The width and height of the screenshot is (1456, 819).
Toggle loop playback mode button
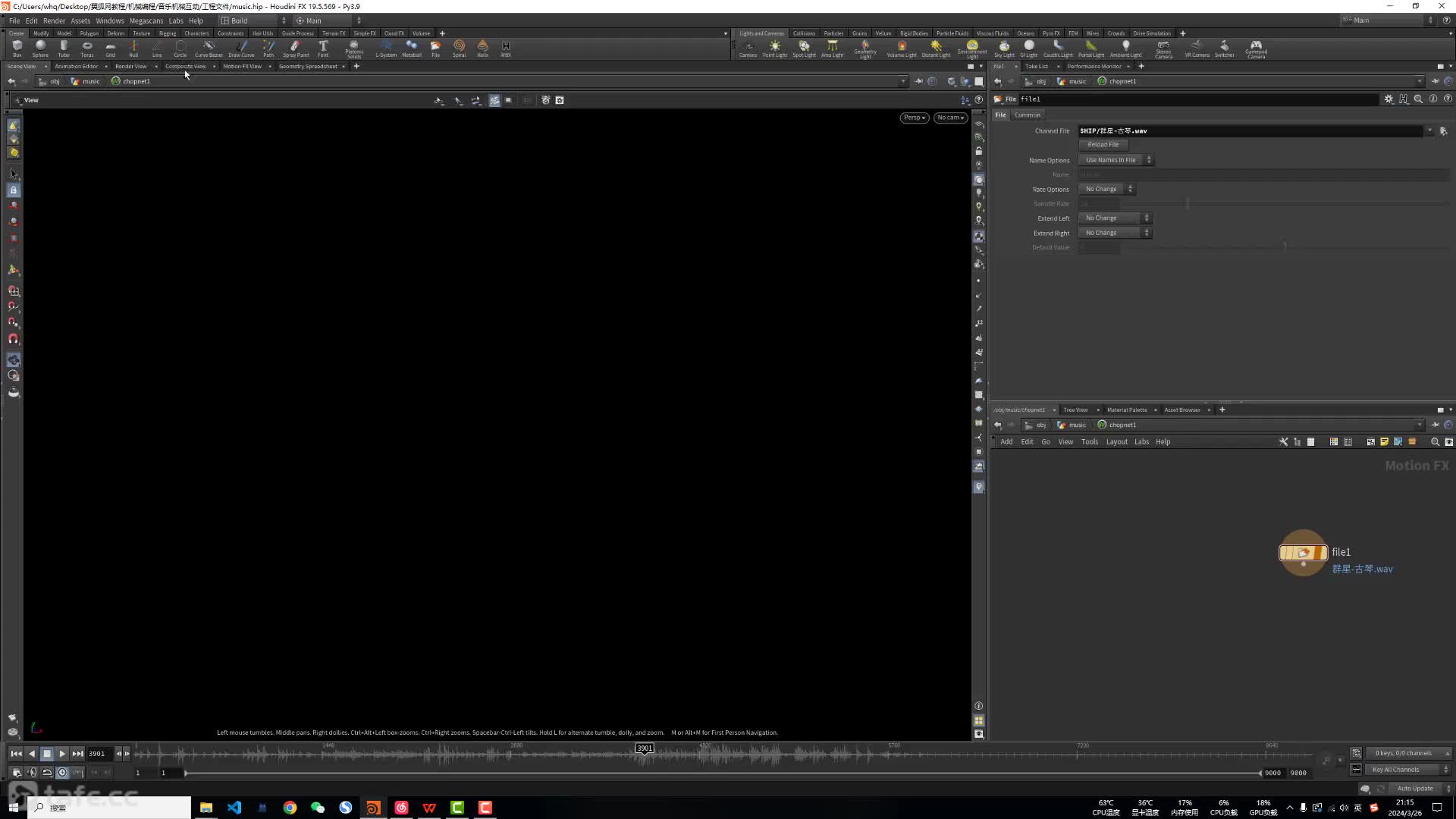47,773
